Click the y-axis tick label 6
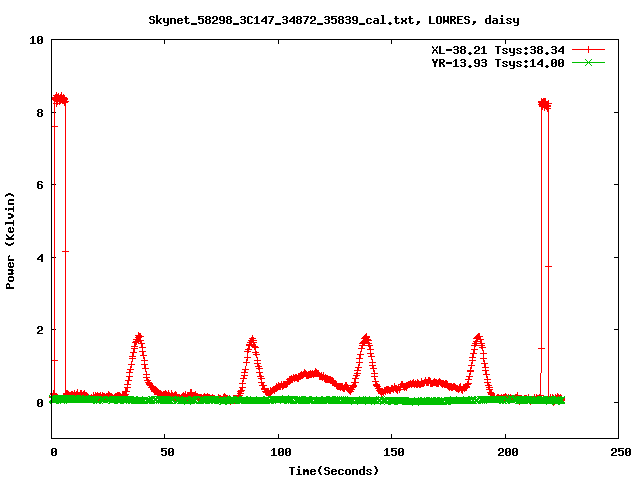The width and height of the screenshot is (640, 480). click(x=40, y=185)
